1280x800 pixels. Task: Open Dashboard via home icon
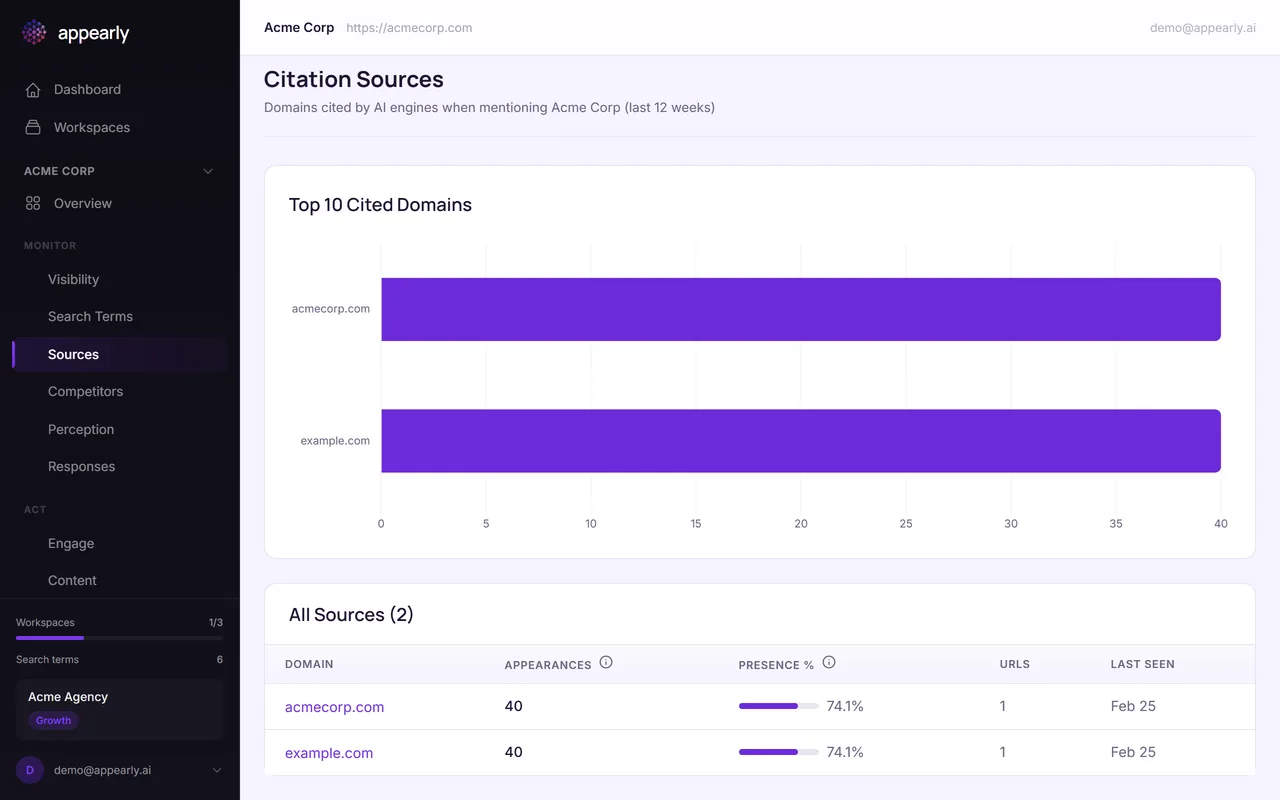tap(33, 90)
